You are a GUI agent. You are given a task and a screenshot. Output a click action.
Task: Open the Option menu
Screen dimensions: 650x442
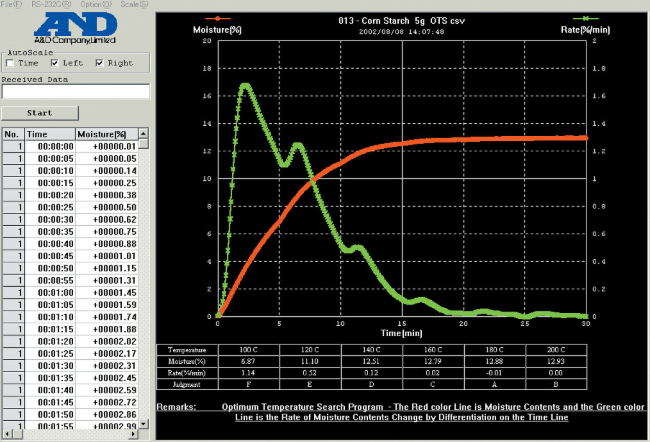coord(96,4)
